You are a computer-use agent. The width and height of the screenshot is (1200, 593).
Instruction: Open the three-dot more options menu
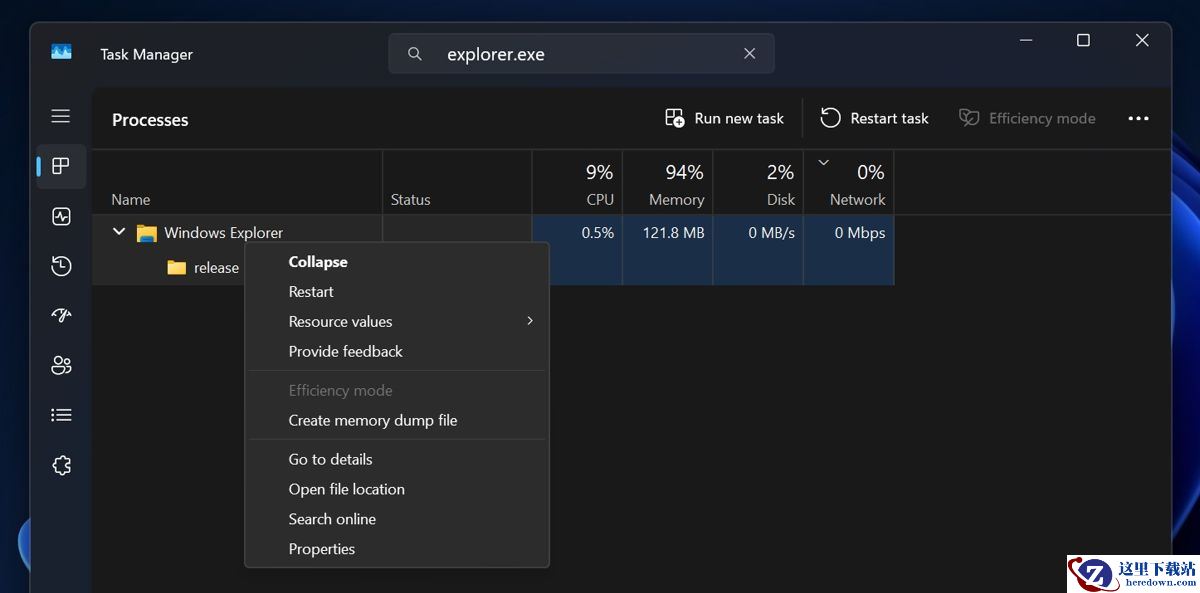pos(1138,118)
